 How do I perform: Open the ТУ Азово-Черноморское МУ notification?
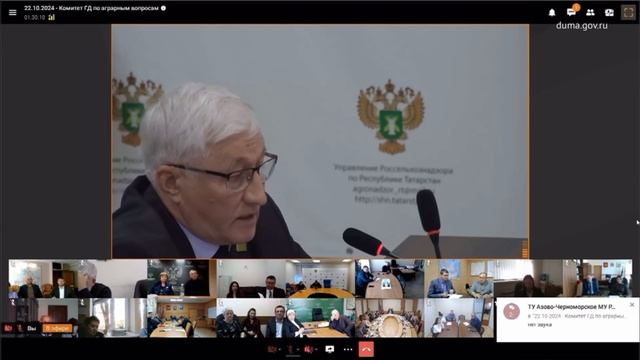pyautogui.click(x=568, y=320)
